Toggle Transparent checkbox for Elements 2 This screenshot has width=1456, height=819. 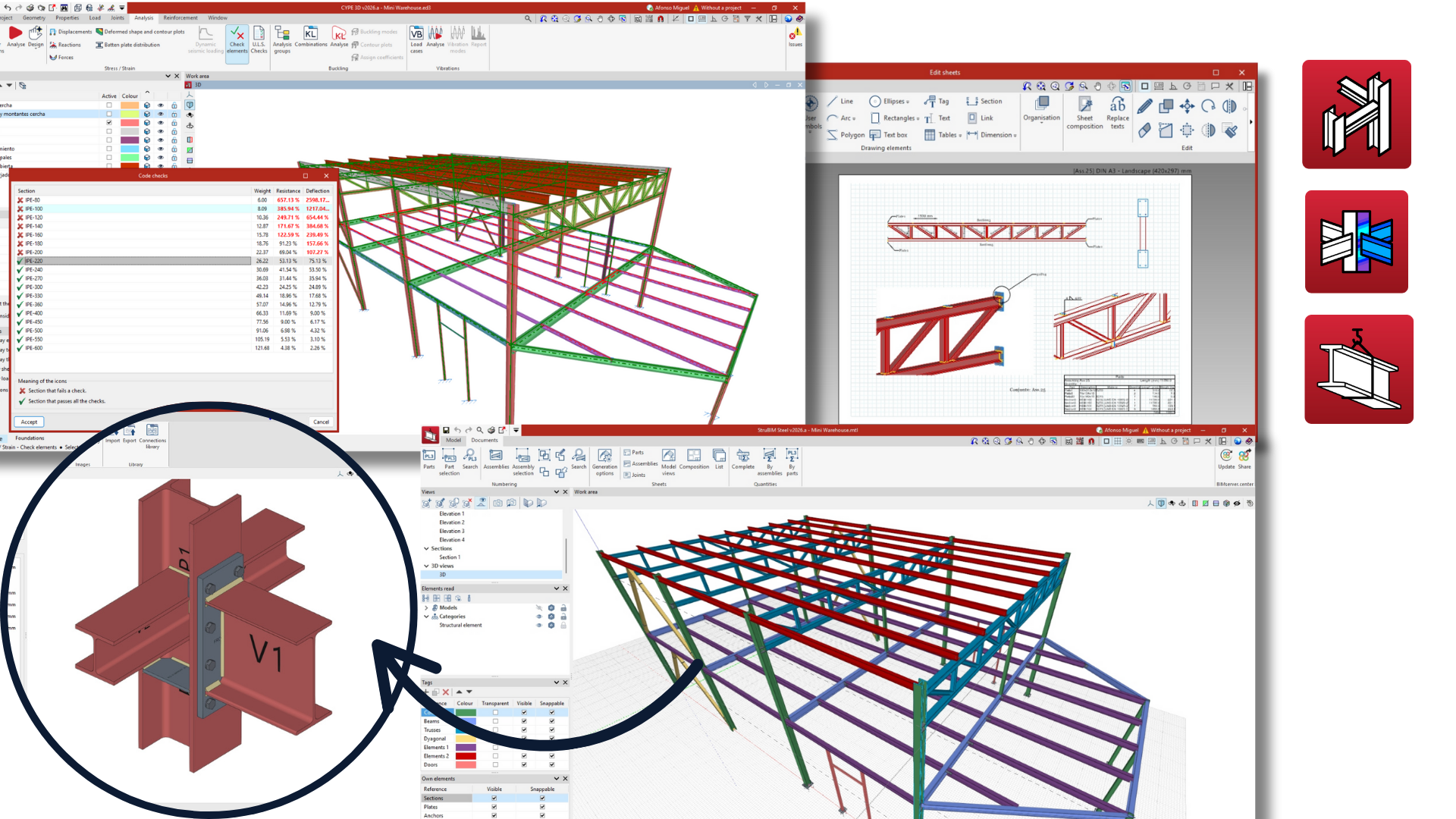coord(495,756)
